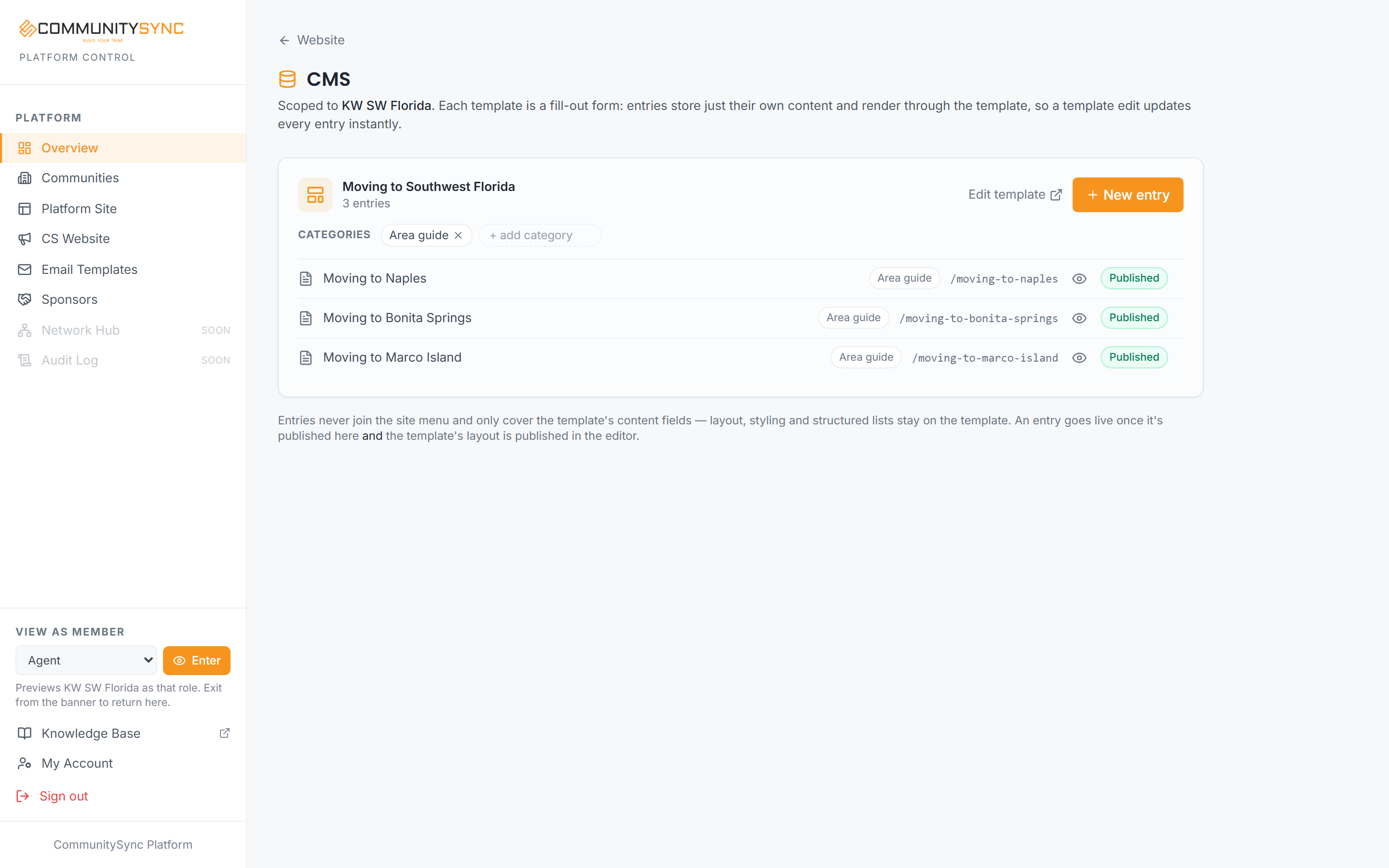This screenshot has width=1389, height=868.
Task: Open the Moving to Bonita Springs entry title
Action: (397, 318)
